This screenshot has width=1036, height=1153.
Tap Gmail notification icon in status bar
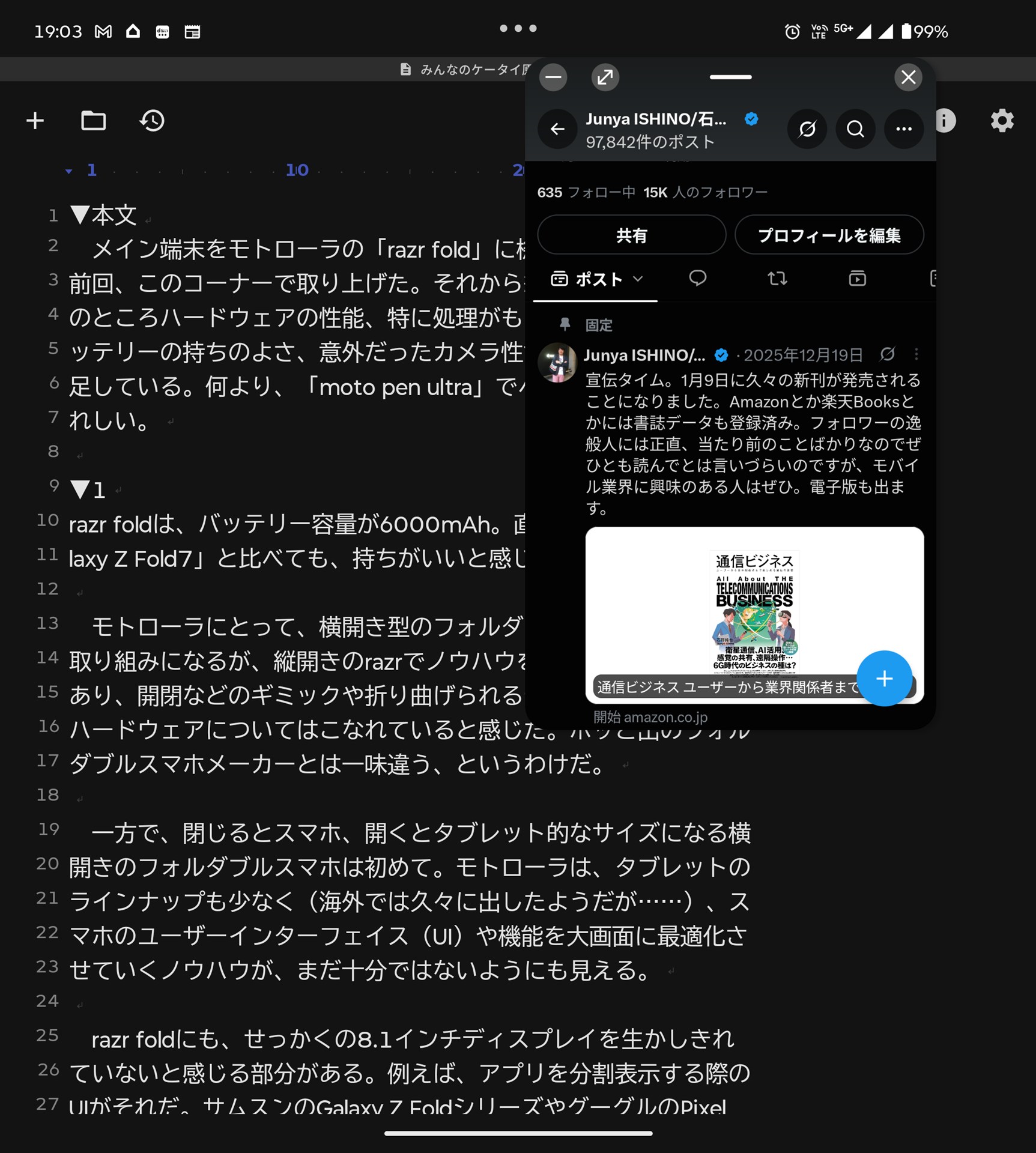click(103, 31)
